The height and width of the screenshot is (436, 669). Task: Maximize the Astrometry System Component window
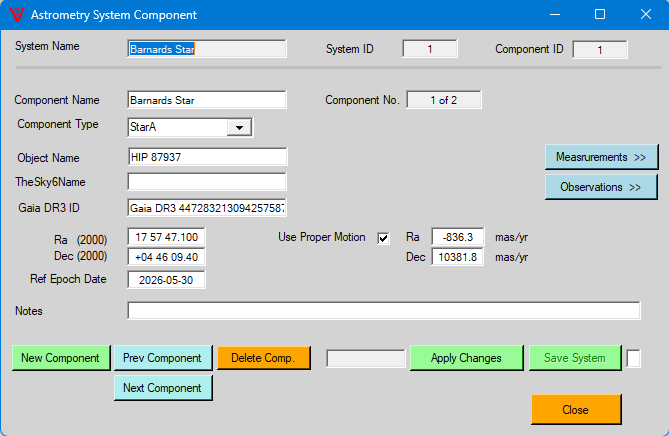coord(600,15)
